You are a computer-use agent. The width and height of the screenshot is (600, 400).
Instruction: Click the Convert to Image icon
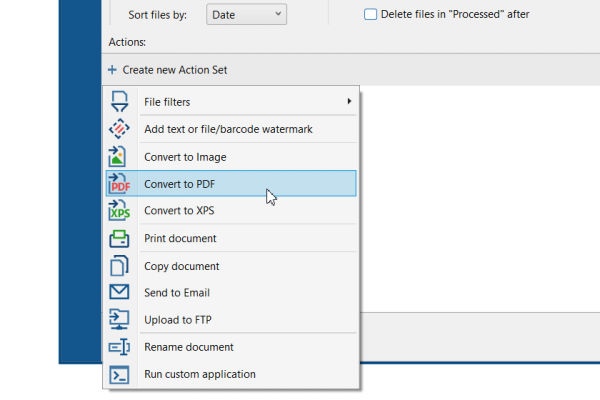[x=119, y=156]
